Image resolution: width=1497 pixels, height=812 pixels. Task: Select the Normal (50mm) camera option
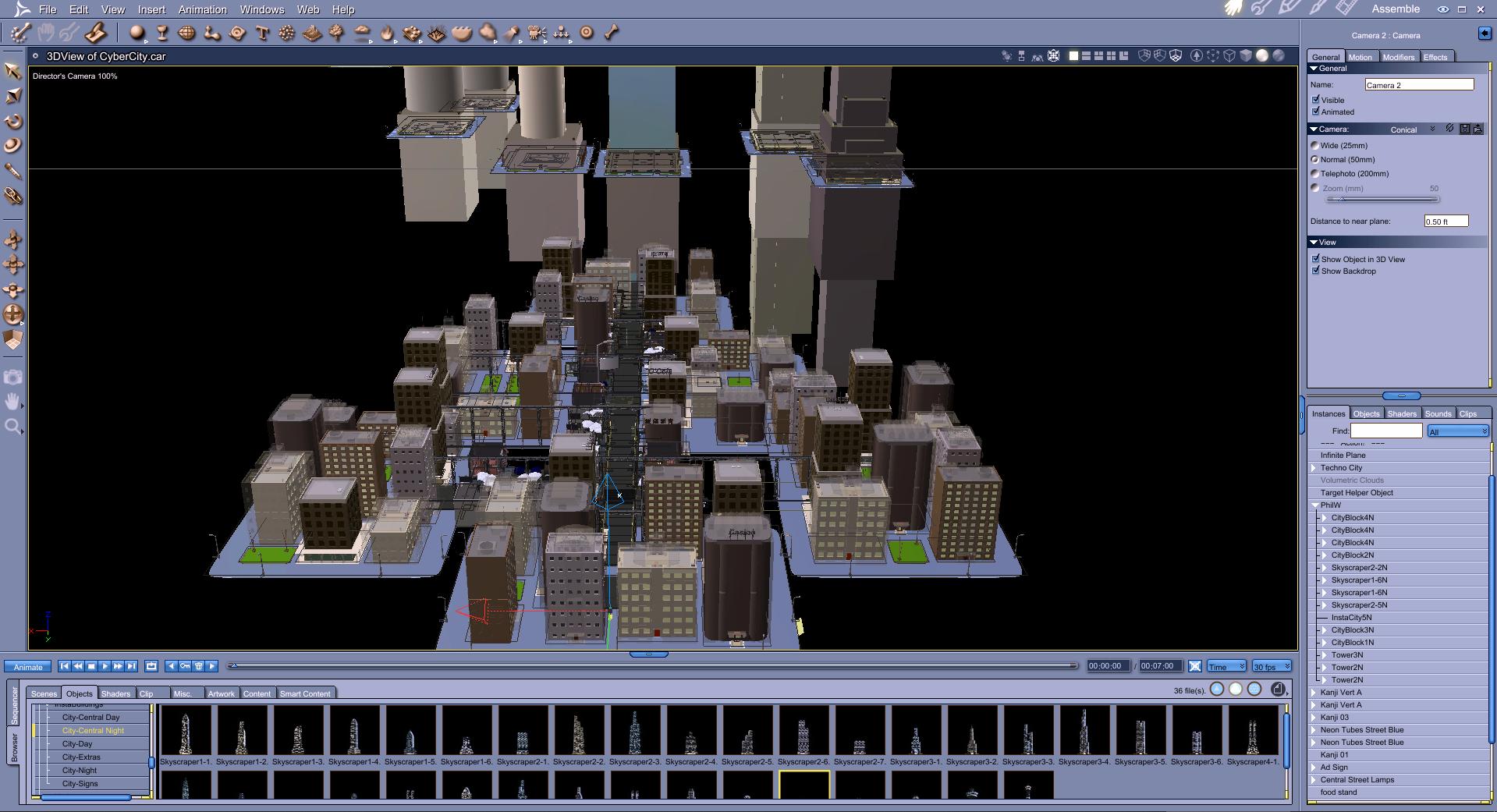coord(1315,159)
